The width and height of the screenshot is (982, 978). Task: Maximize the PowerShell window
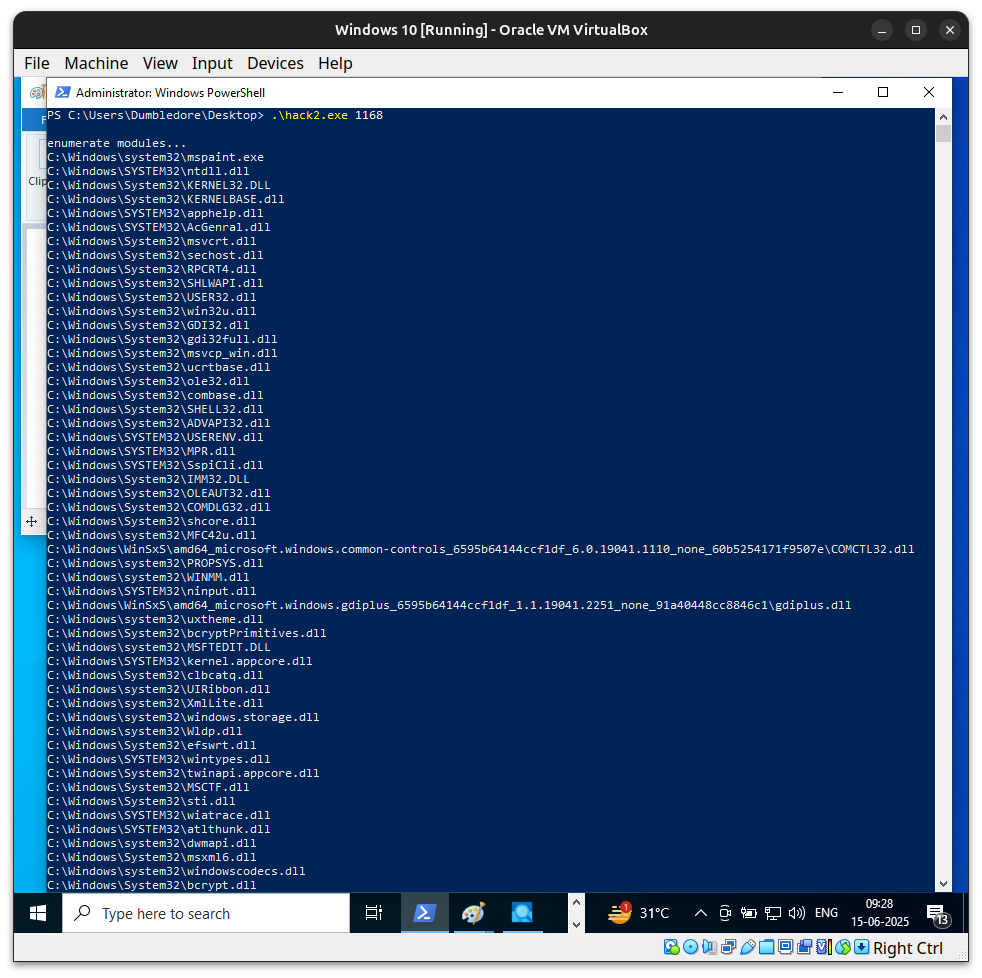point(883,92)
